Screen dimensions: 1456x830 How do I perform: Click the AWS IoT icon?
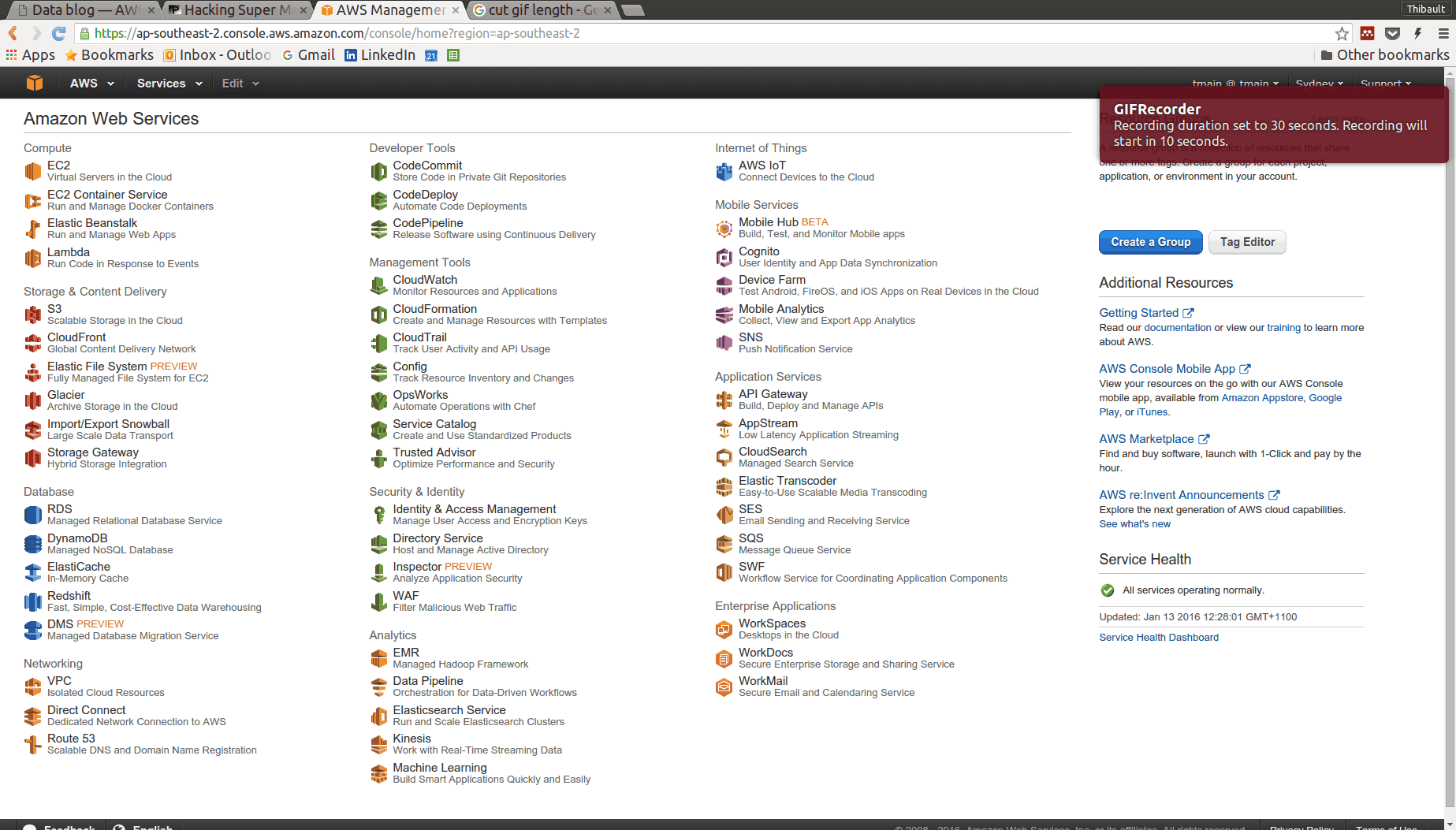[724, 171]
